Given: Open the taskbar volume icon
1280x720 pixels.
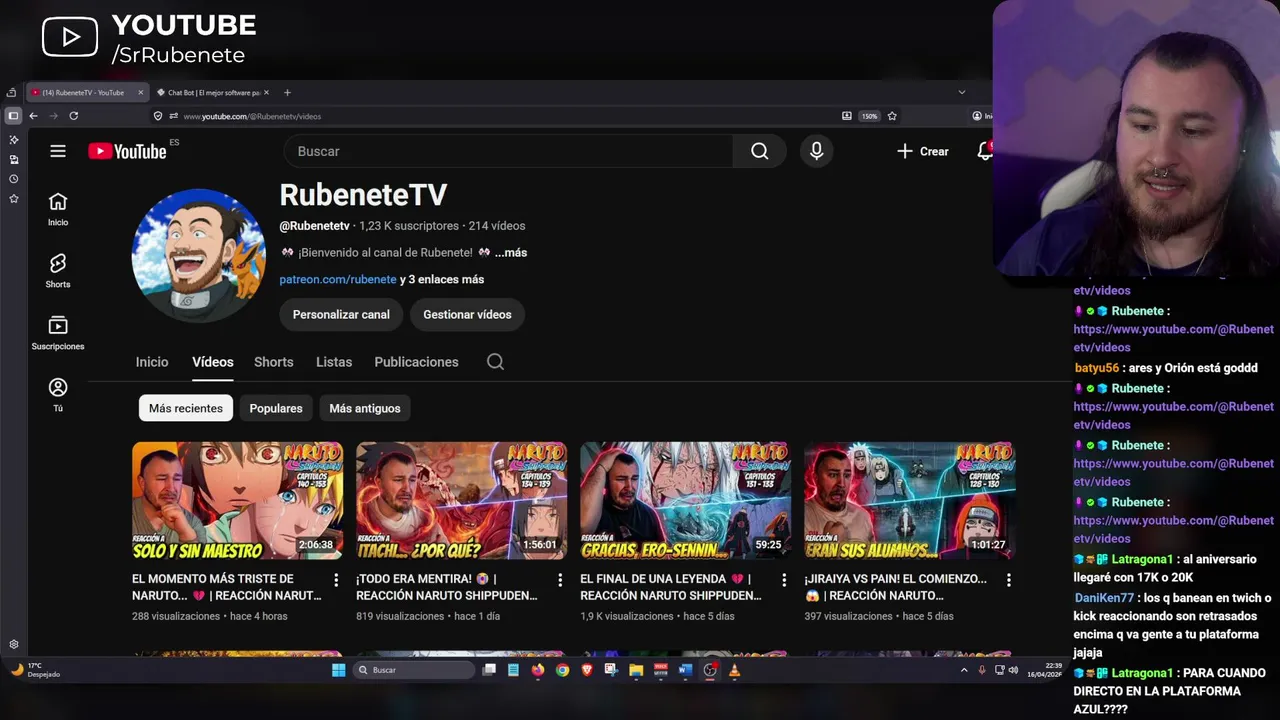Looking at the screenshot, I should (1013, 670).
